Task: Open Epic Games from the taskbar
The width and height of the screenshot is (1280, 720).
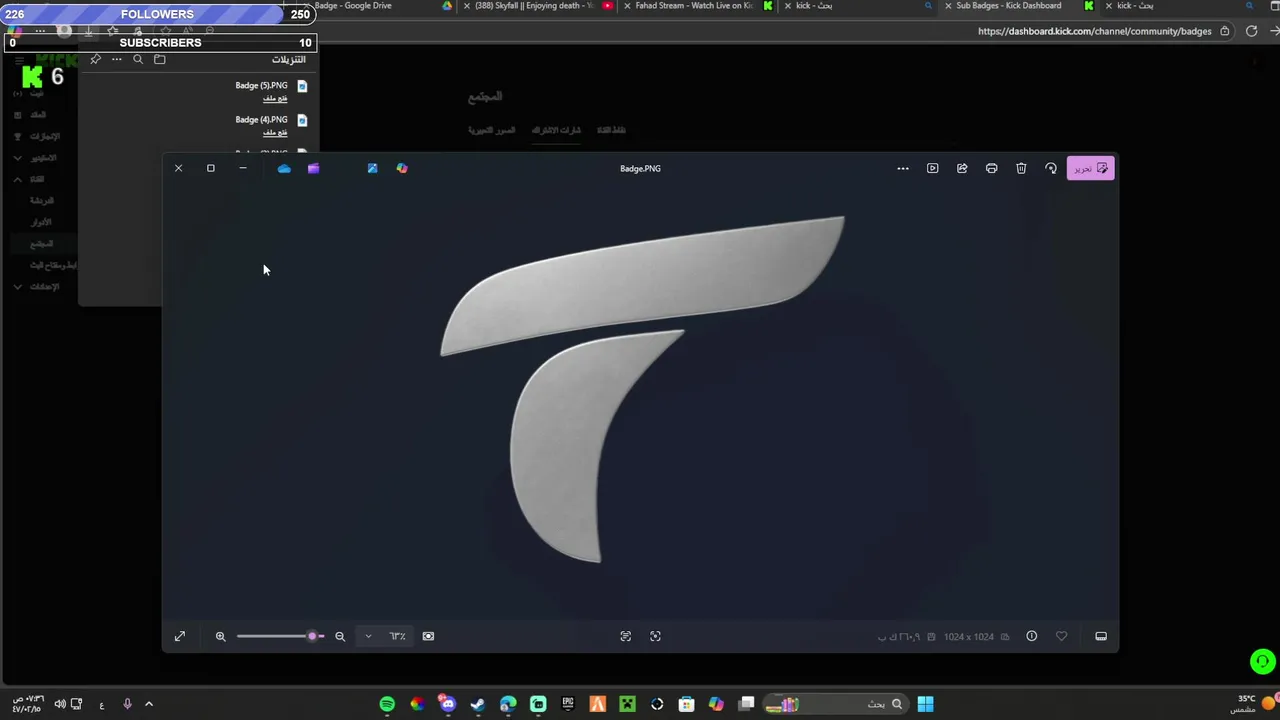Action: click(x=568, y=704)
